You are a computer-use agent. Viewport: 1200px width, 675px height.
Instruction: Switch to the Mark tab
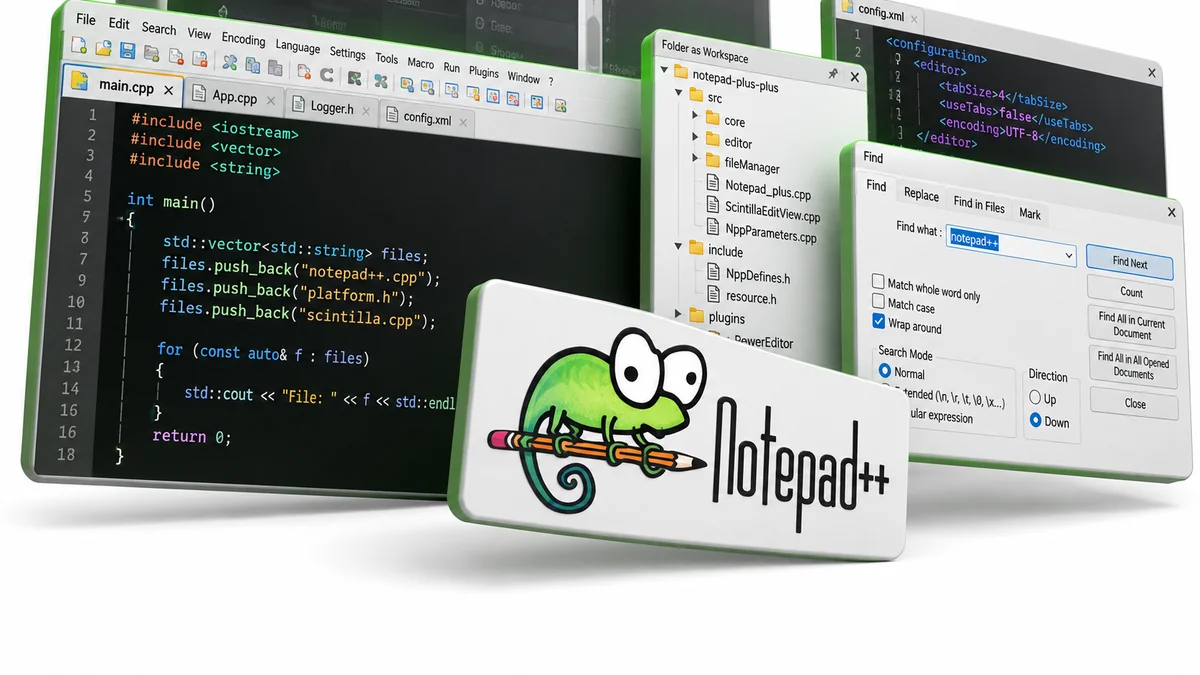coord(1030,214)
